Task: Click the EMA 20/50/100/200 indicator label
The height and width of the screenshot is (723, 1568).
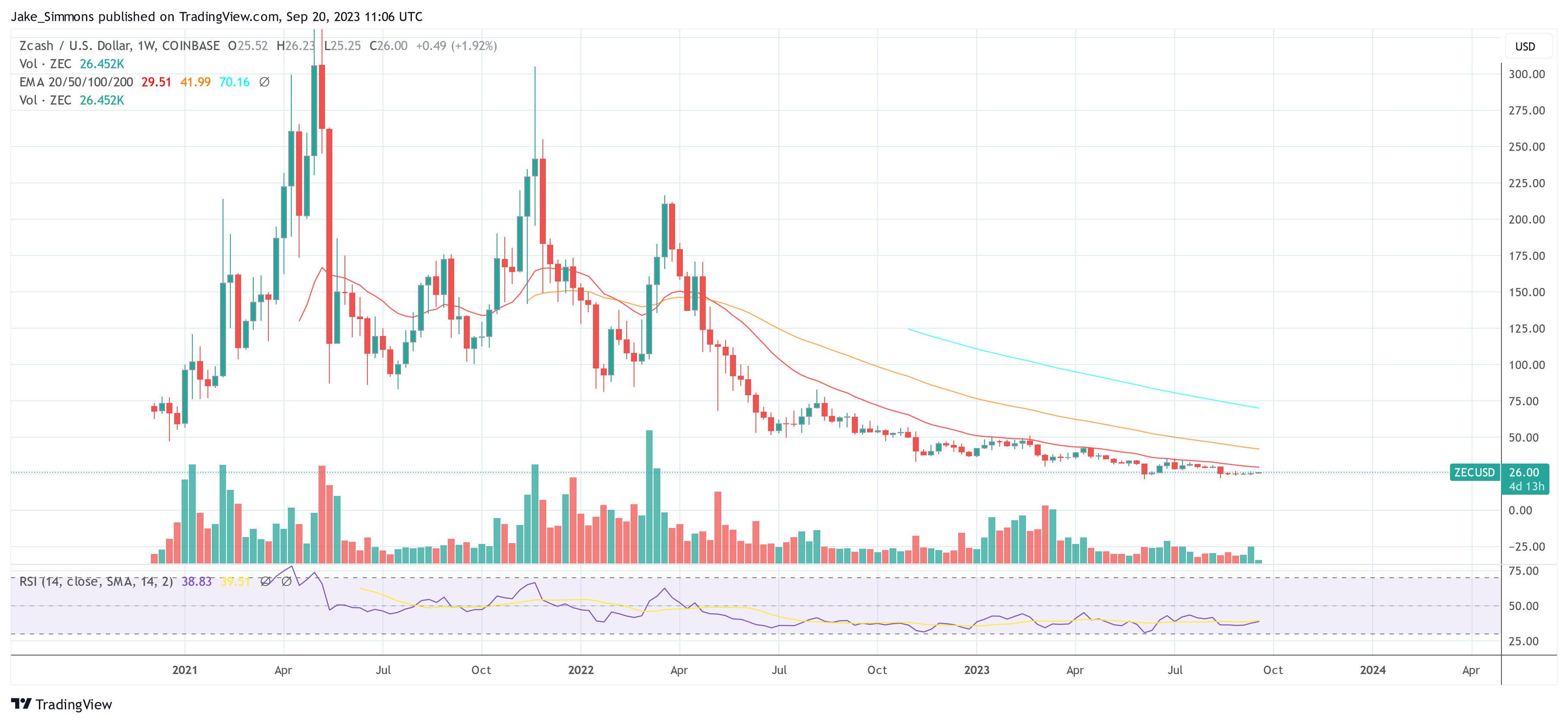Action: (76, 82)
